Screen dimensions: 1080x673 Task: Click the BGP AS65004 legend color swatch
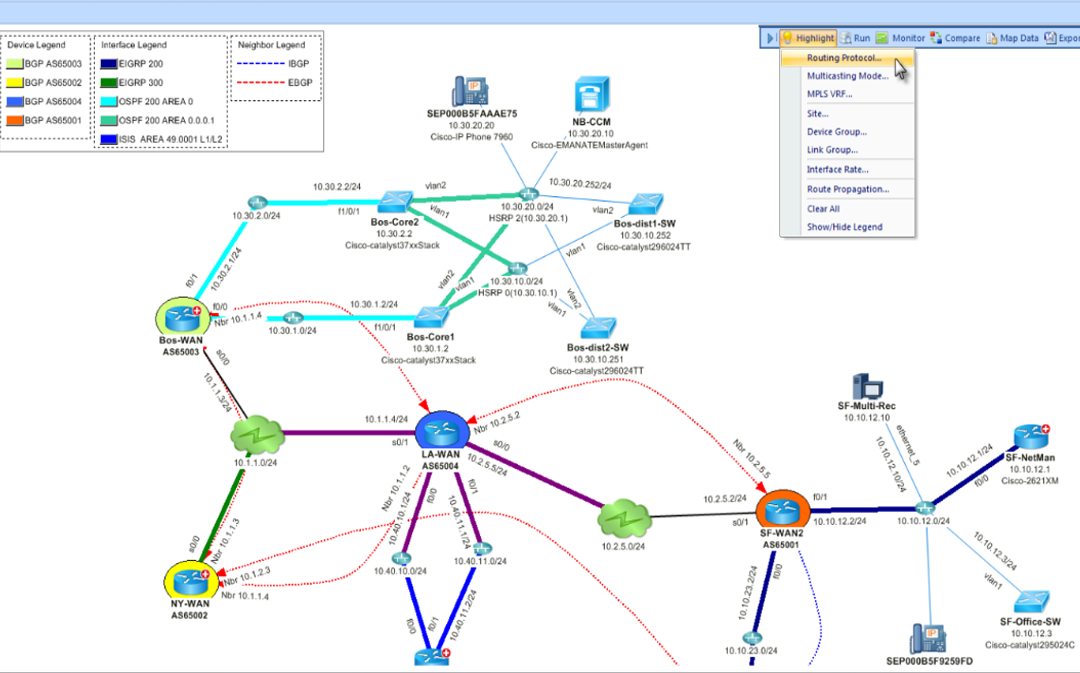15,101
